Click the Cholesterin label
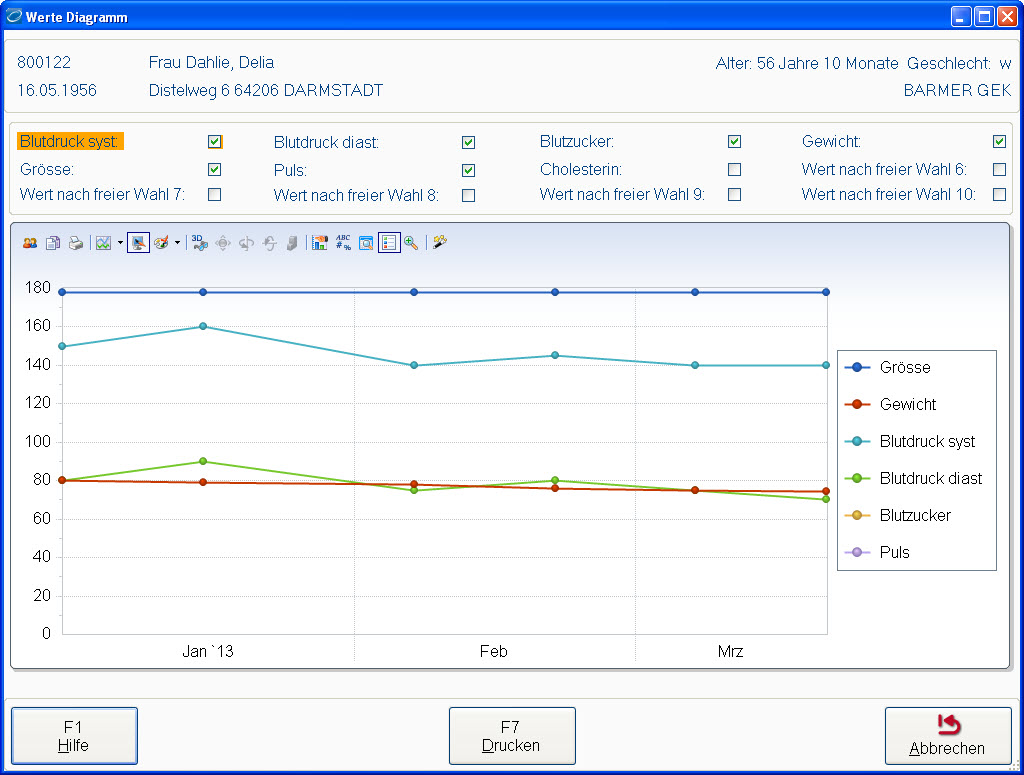Viewport: 1024px width, 775px height. (581, 170)
